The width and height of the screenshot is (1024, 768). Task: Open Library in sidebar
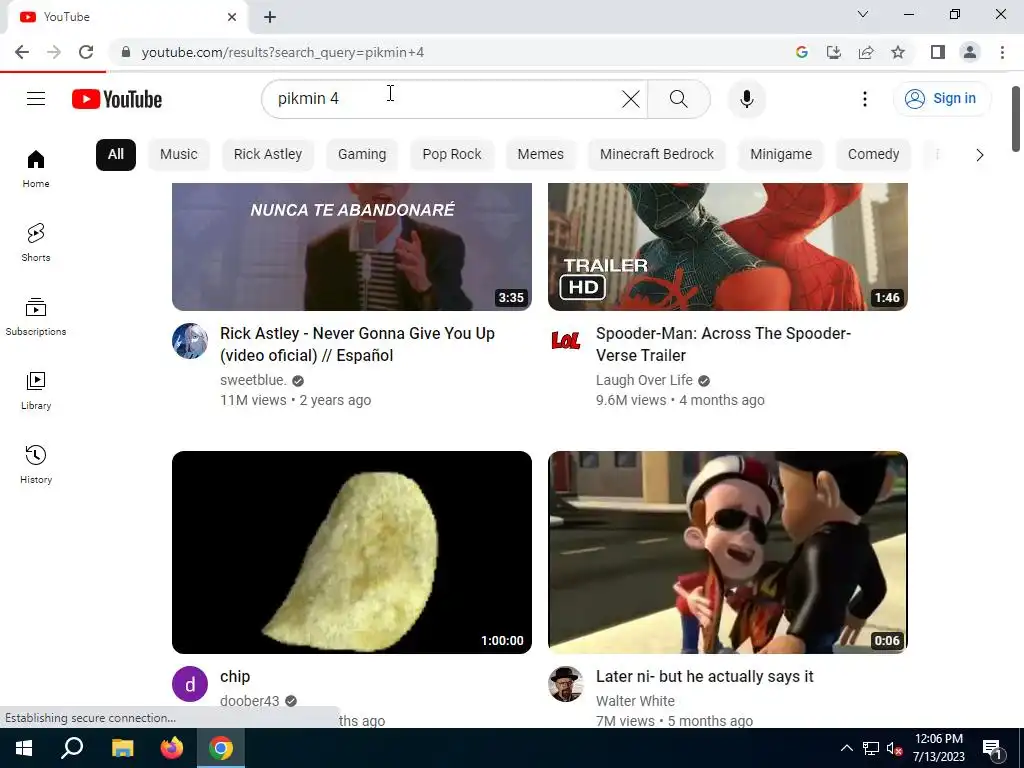click(x=36, y=391)
